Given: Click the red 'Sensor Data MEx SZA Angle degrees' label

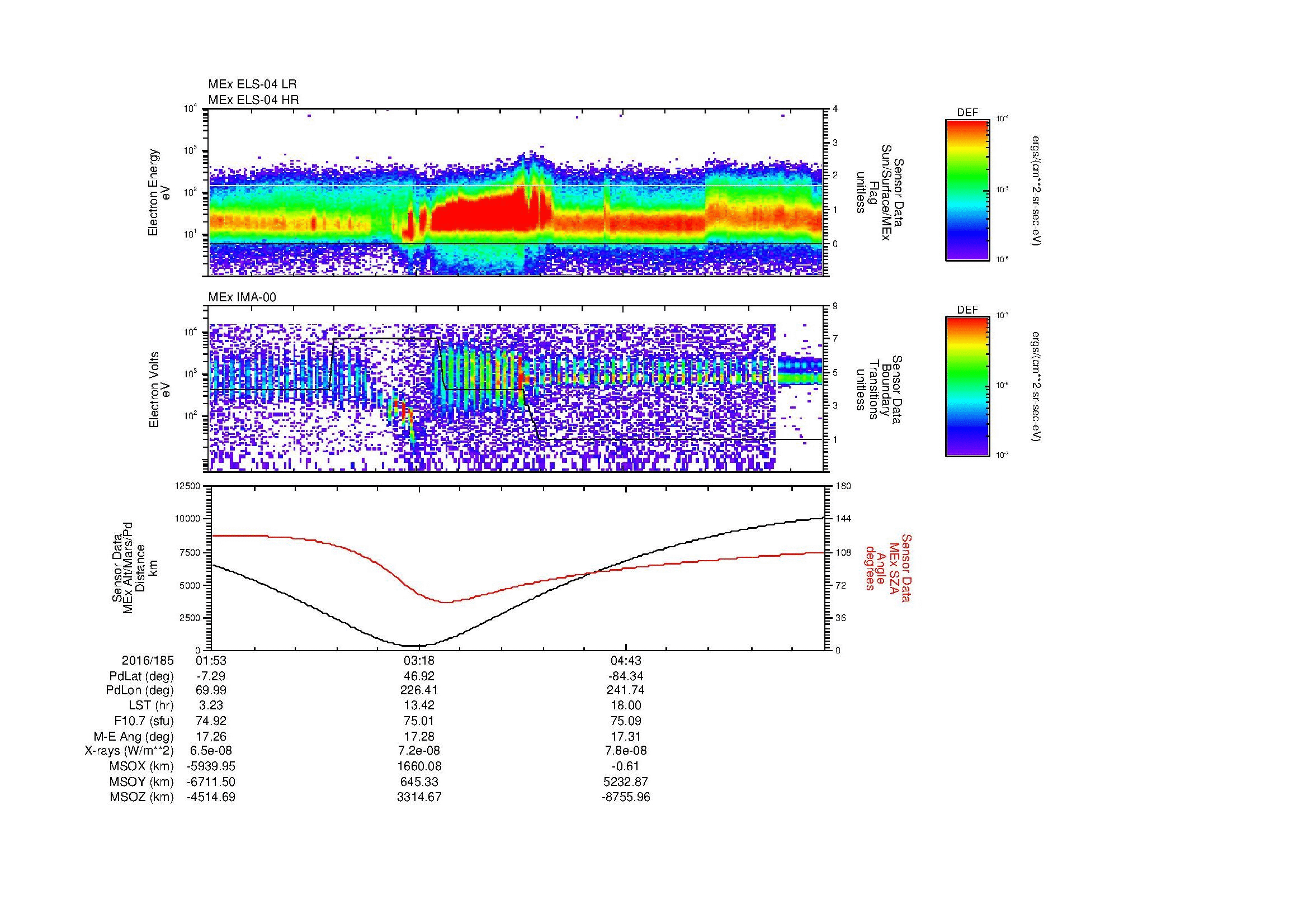Looking at the screenshot, I should [887, 567].
